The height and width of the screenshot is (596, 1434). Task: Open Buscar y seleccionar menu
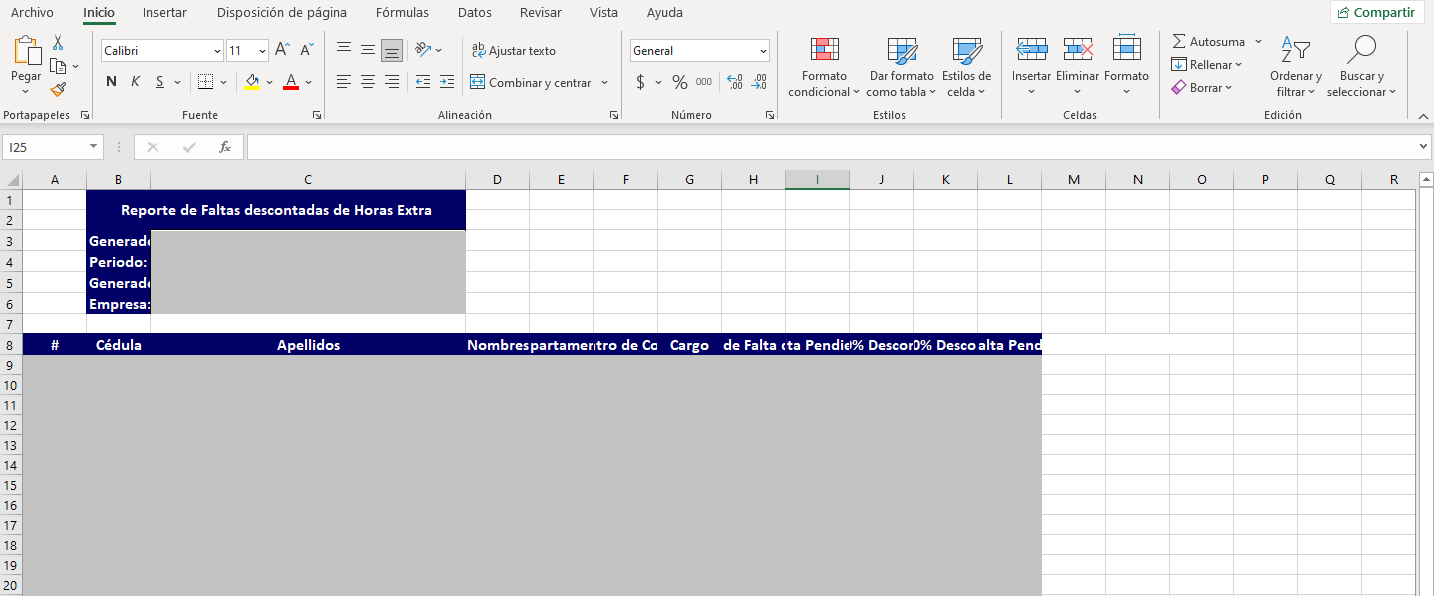1361,67
